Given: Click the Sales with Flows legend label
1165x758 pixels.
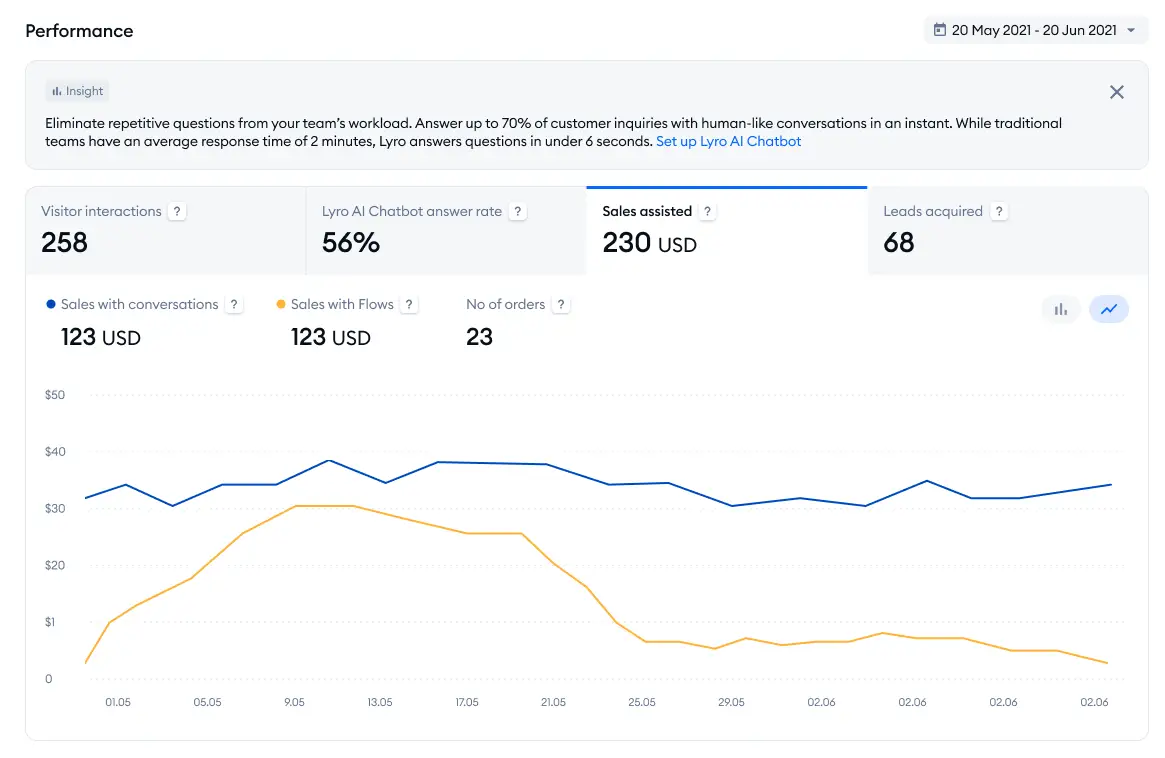Looking at the screenshot, I should (x=343, y=304).
